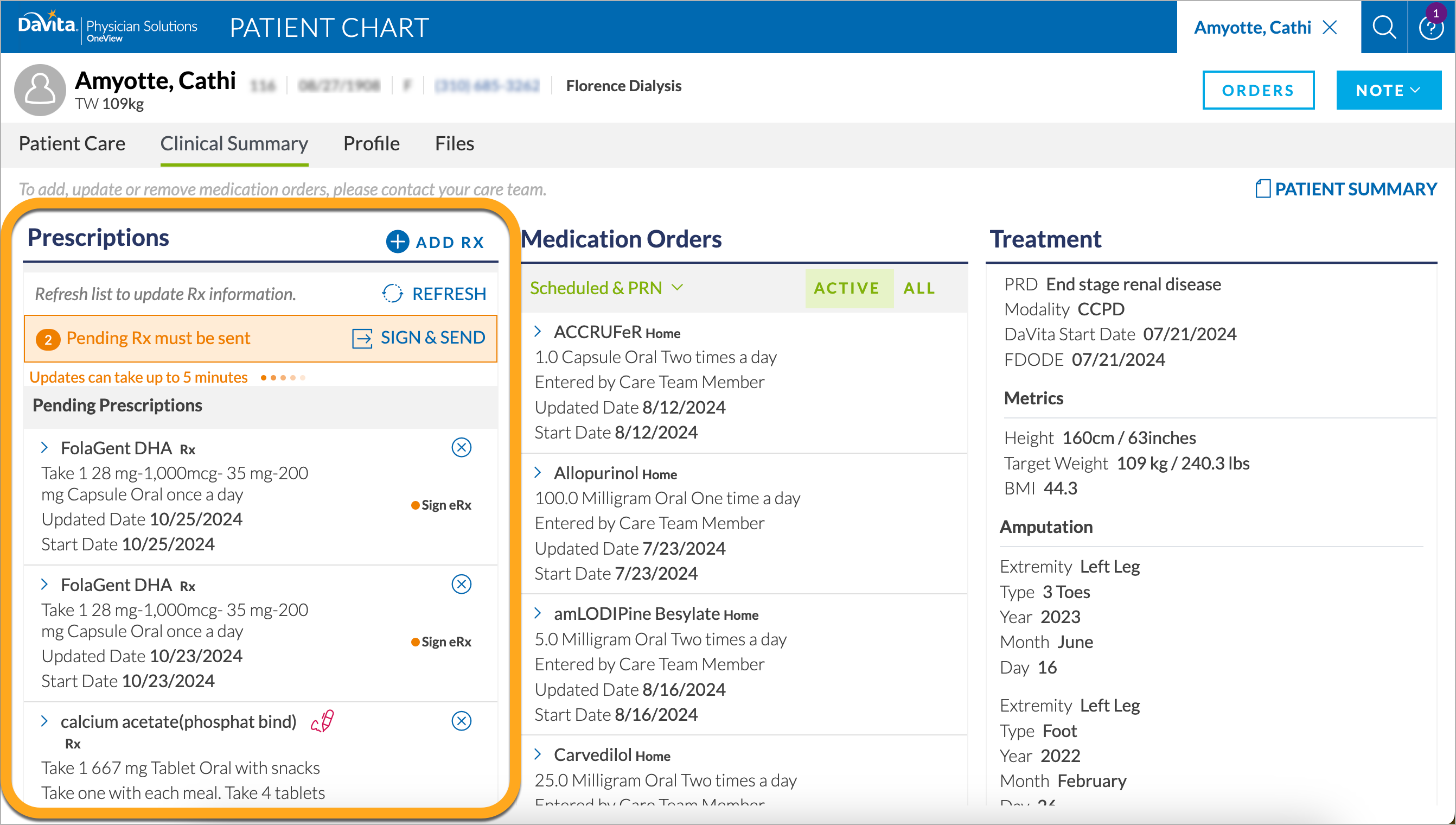Remove FolaGent DHA prescription dated 10/23/2024
Screen dimensions: 1456x825
[x=462, y=584]
